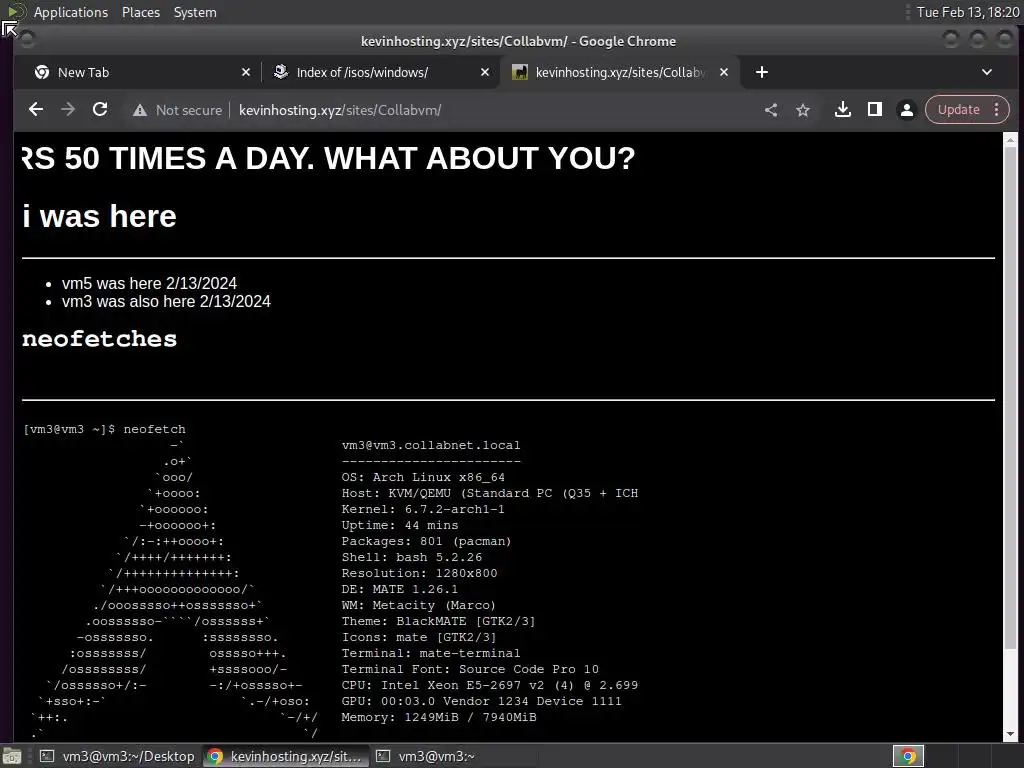Open the System menu
Image resolution: width=1024 pixels, height=768 pixels.
[x=195, y=12]
